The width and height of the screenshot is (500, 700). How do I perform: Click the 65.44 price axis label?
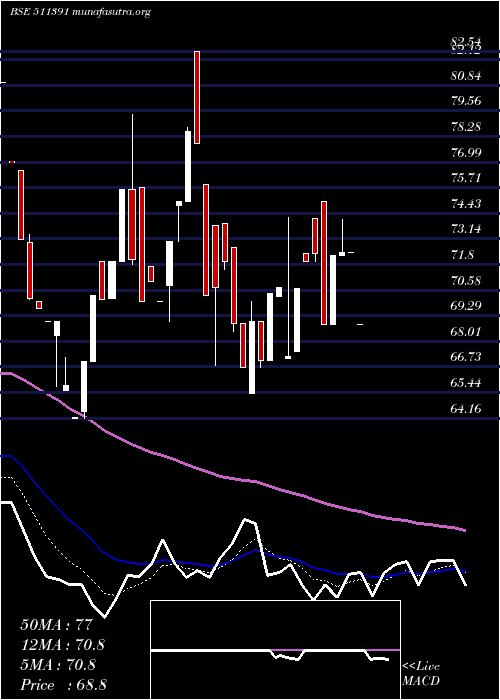(466, 383)
